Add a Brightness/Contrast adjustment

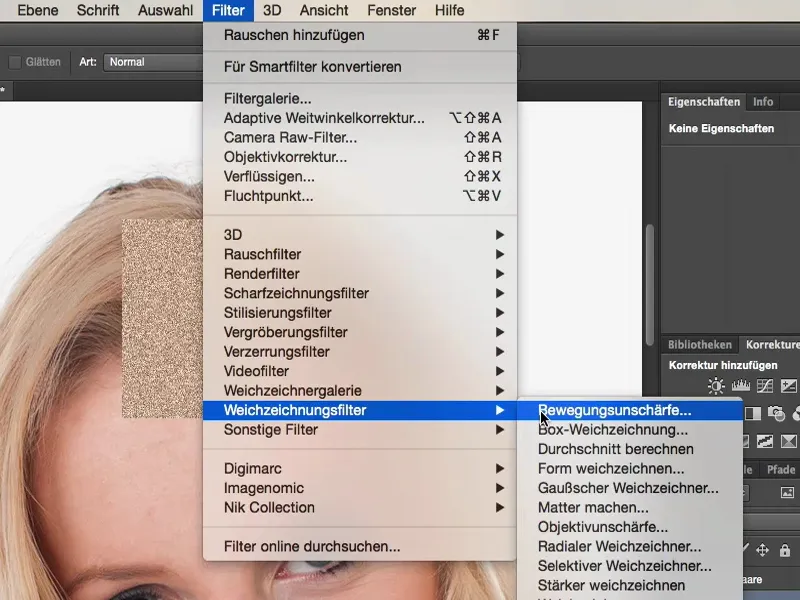(716, 386)
